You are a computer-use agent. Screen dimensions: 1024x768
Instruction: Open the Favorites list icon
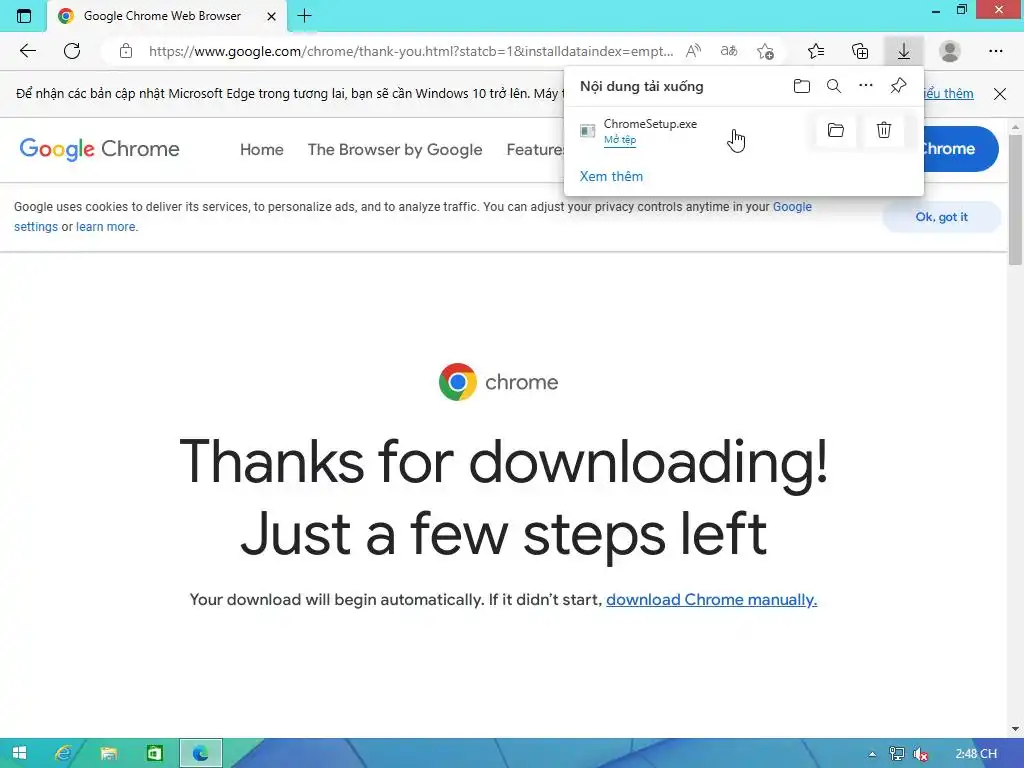click(816, 51)
